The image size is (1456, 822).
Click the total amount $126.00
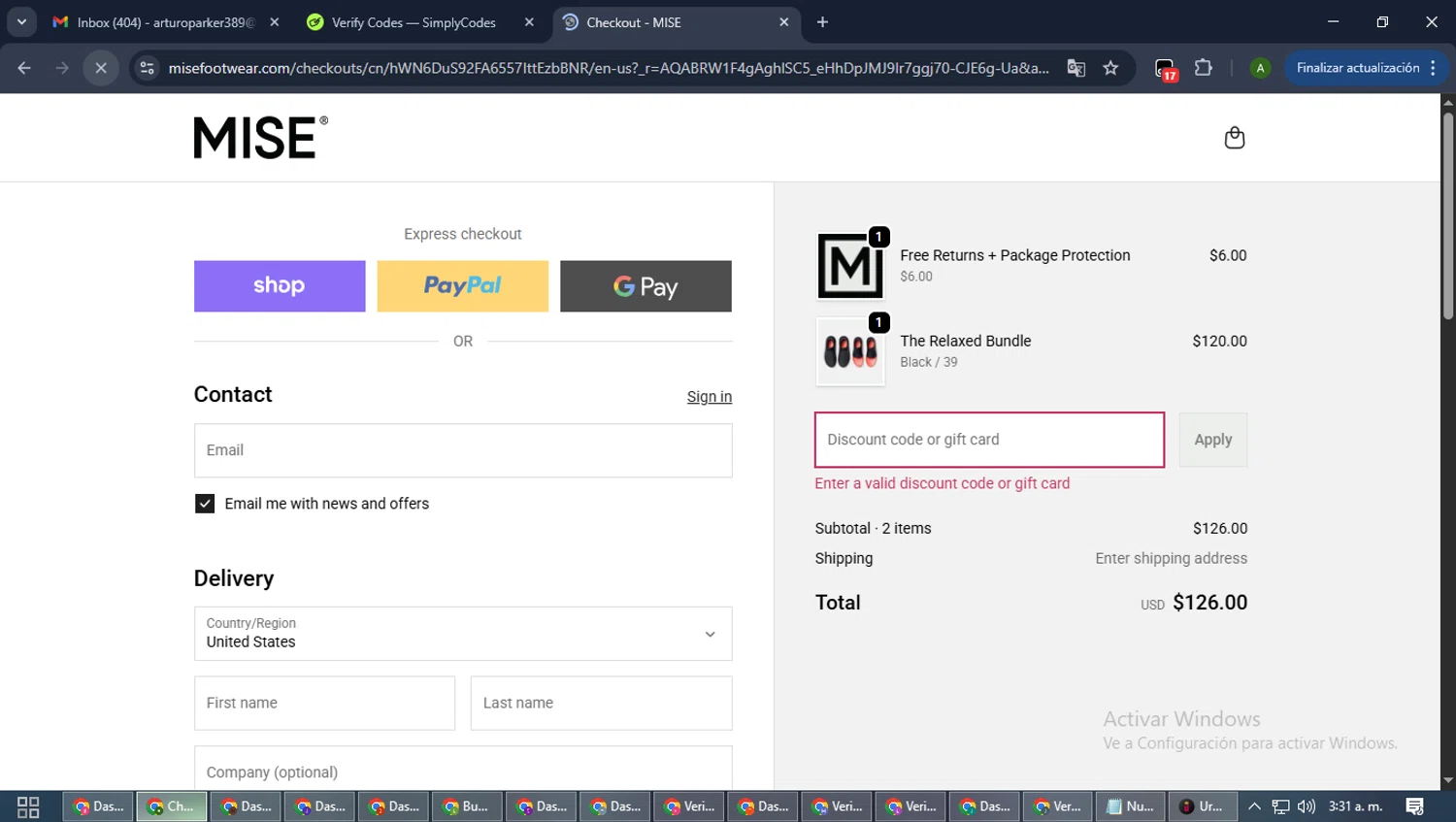click(1210, 603)
